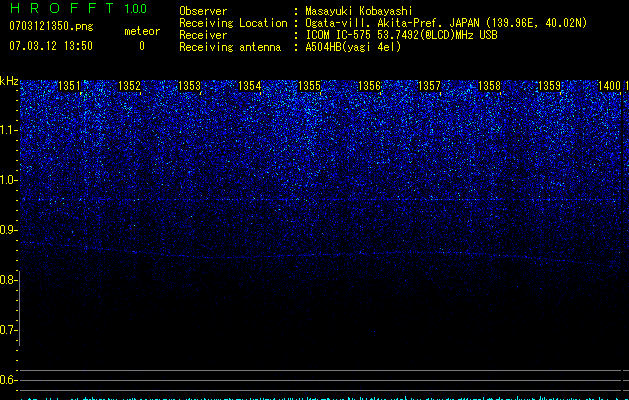The height and width of the screenshot is (400, 629).
Task: Click the 0.6 kHz axis label
Action: [x=7, y=380]
